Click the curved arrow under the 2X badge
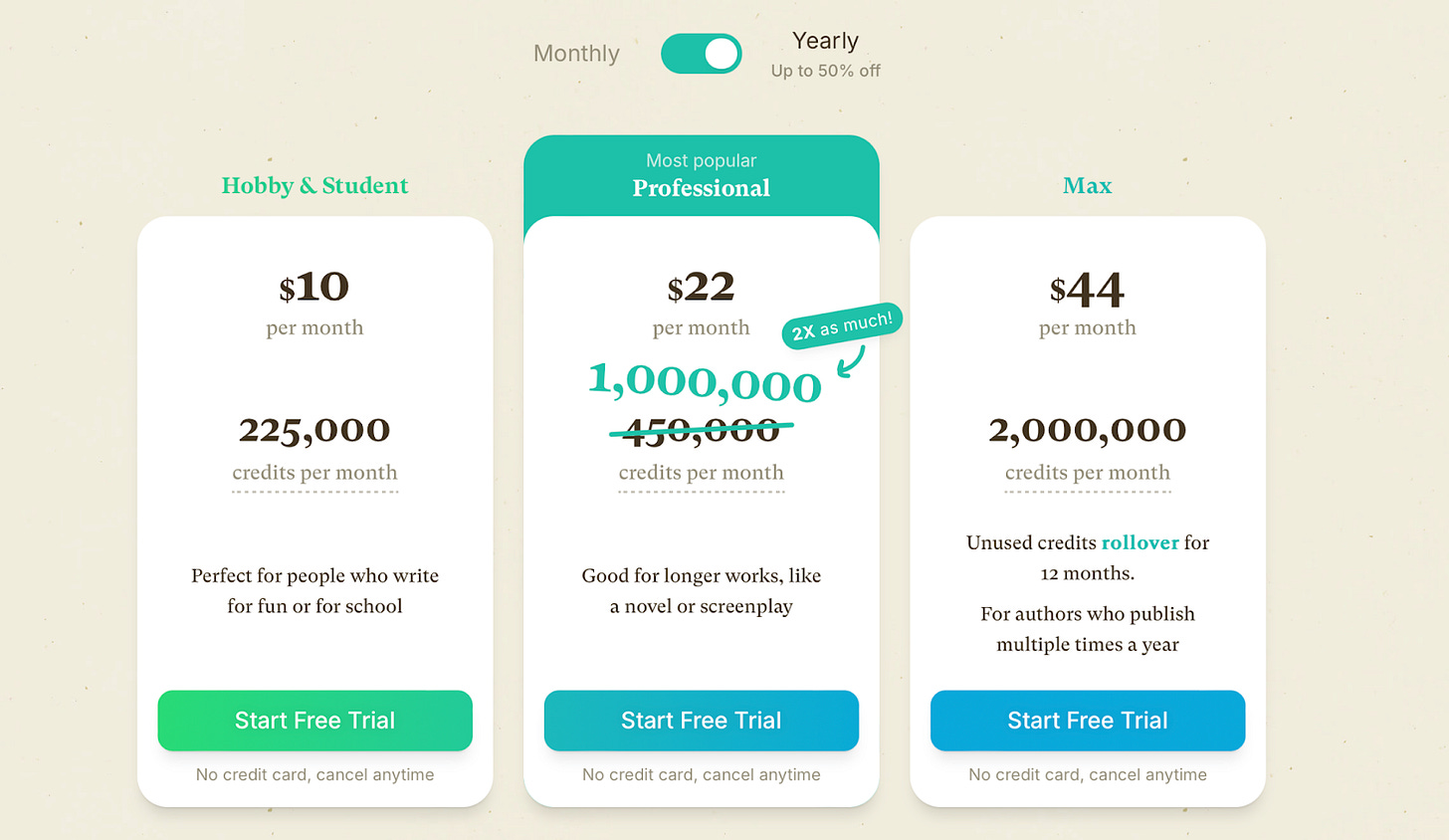Screen dimensions: 1449x840 pos(851,361)
